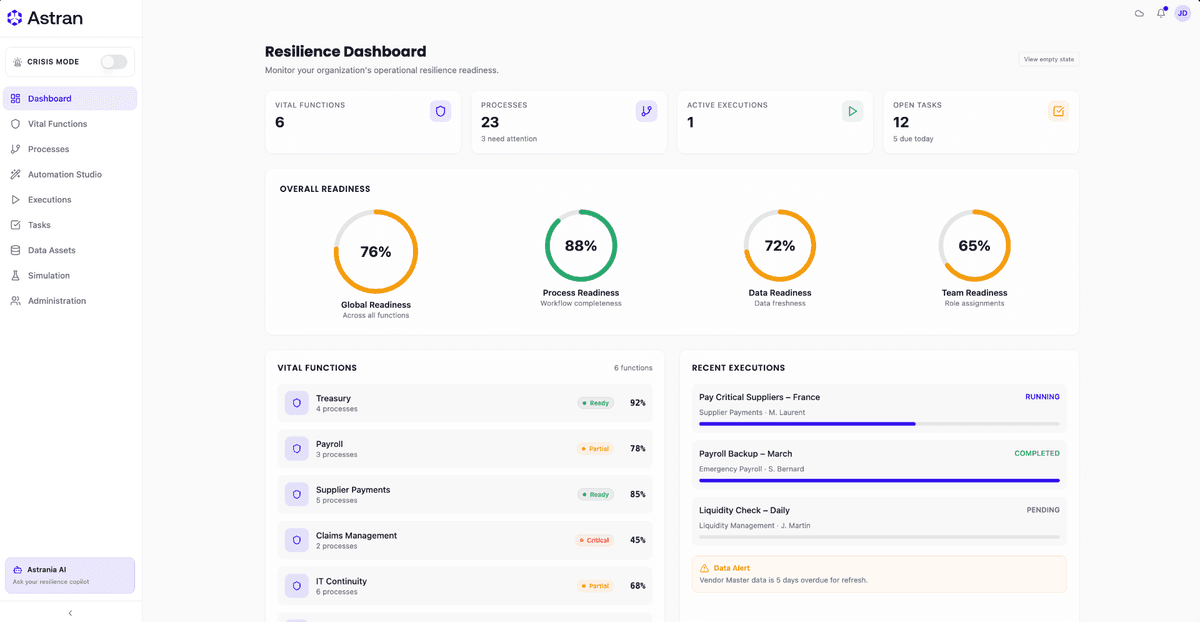
Task: Click the cloud status icon
Action: [1139, 13]
